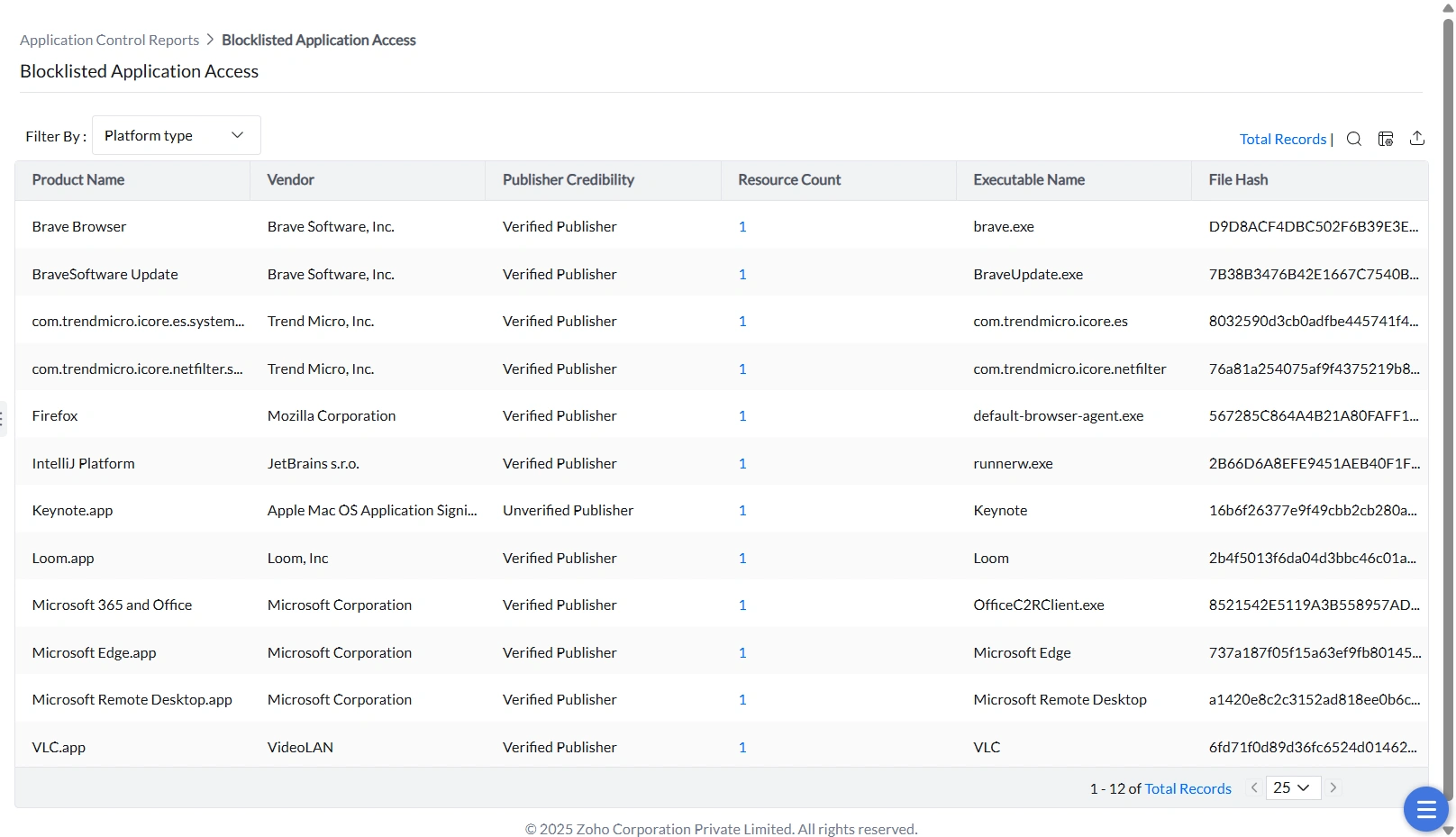
Task: Go to next page arrow
Action: point(1333,787)
